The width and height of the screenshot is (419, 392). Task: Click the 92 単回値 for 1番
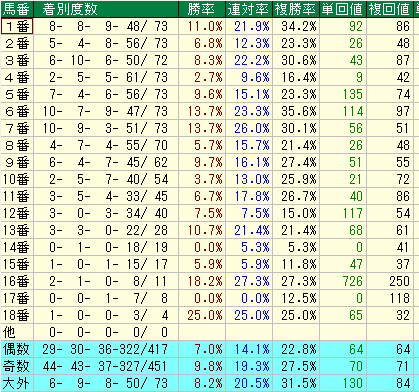click(356, 26)
